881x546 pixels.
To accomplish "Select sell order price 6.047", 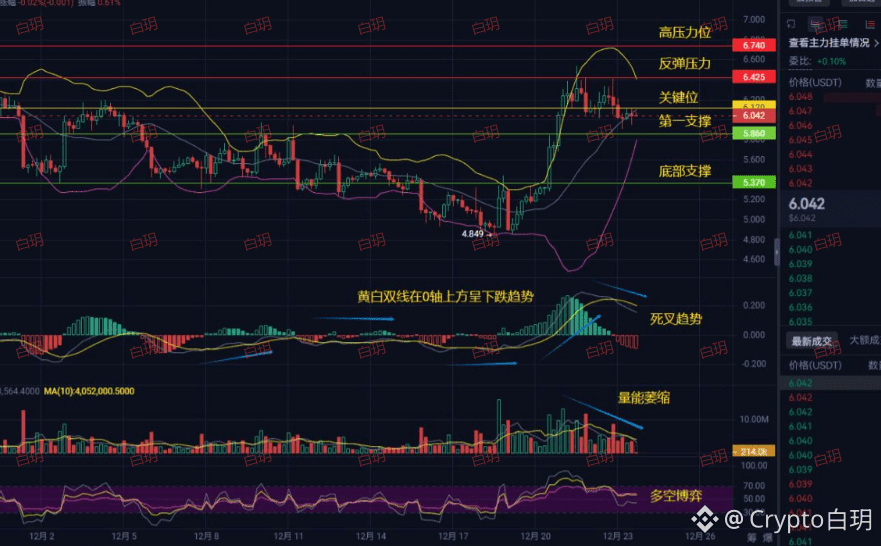I will [800, 111].
